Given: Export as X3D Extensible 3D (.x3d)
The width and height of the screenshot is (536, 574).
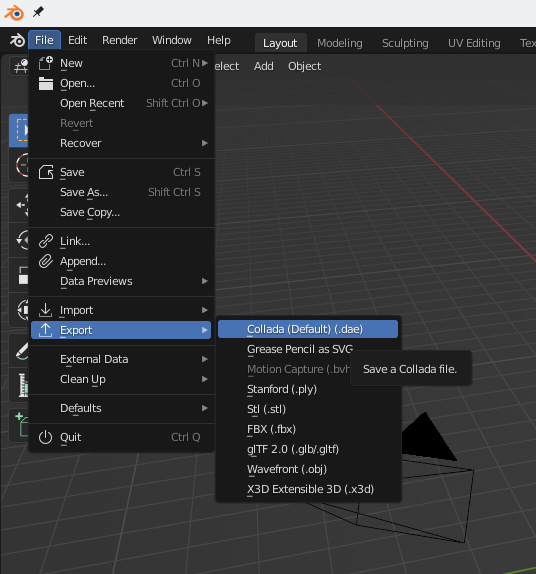Looking at the screenshot, I should [308, 489].
